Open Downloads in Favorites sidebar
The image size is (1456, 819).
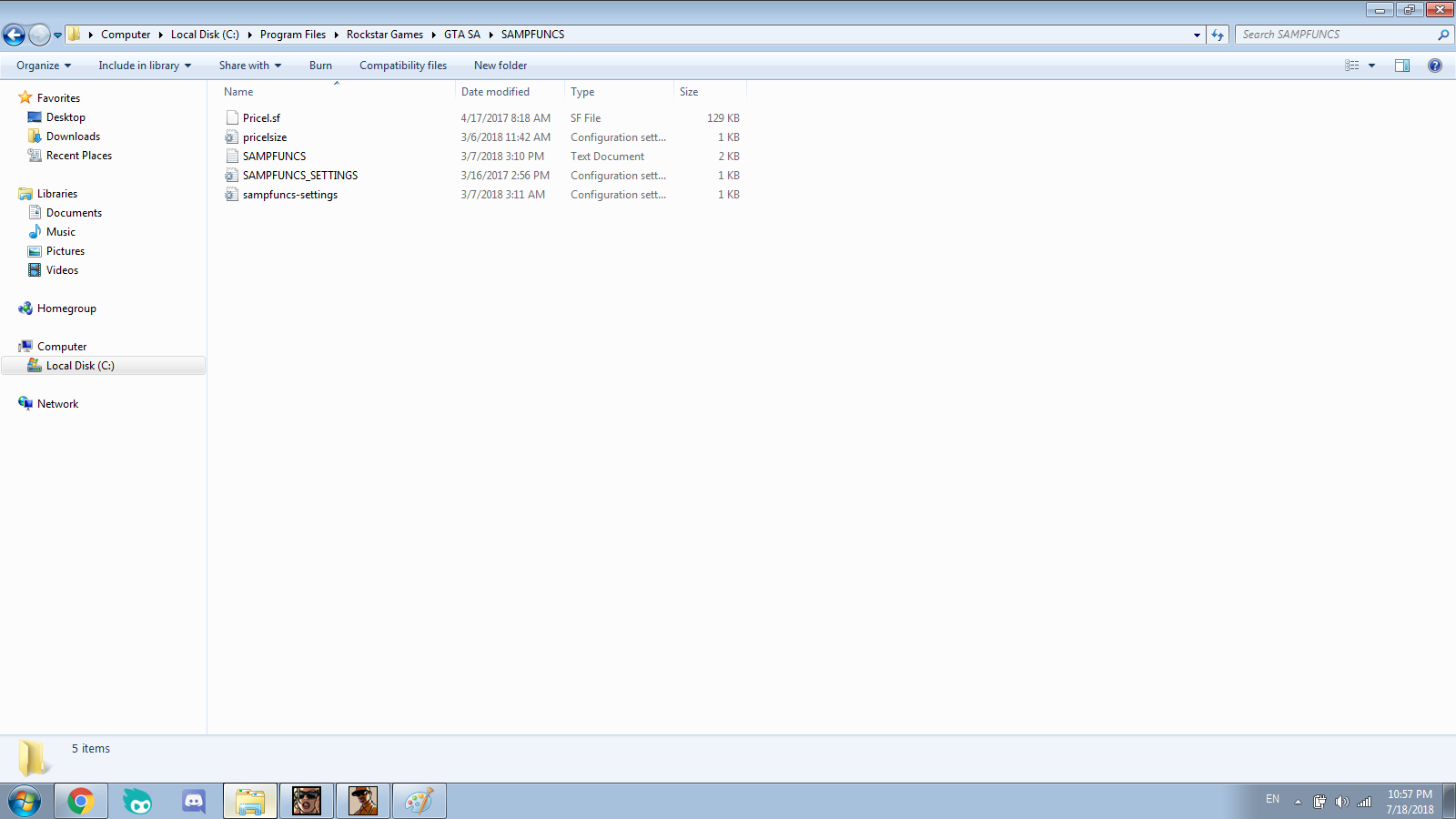(x=73, y=136)
